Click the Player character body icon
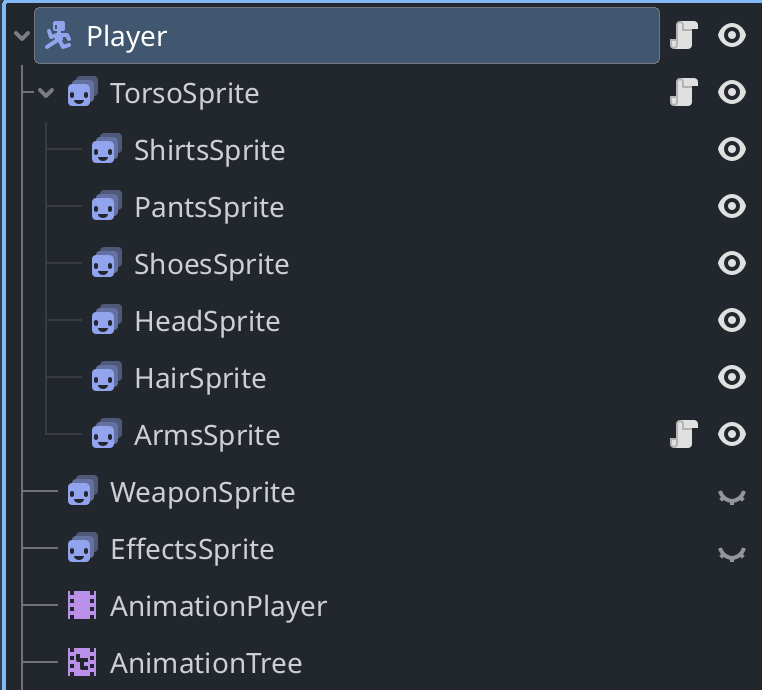The width and height of the screenshot is (762, 690). [59, 36]
